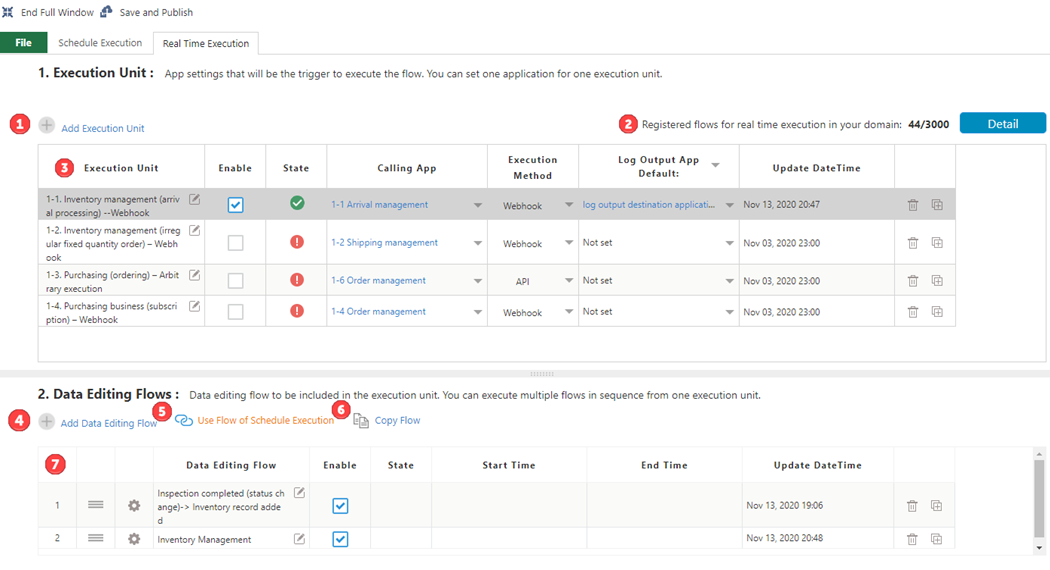
Task: Click Add Execution Unit link
Action: 102,128
